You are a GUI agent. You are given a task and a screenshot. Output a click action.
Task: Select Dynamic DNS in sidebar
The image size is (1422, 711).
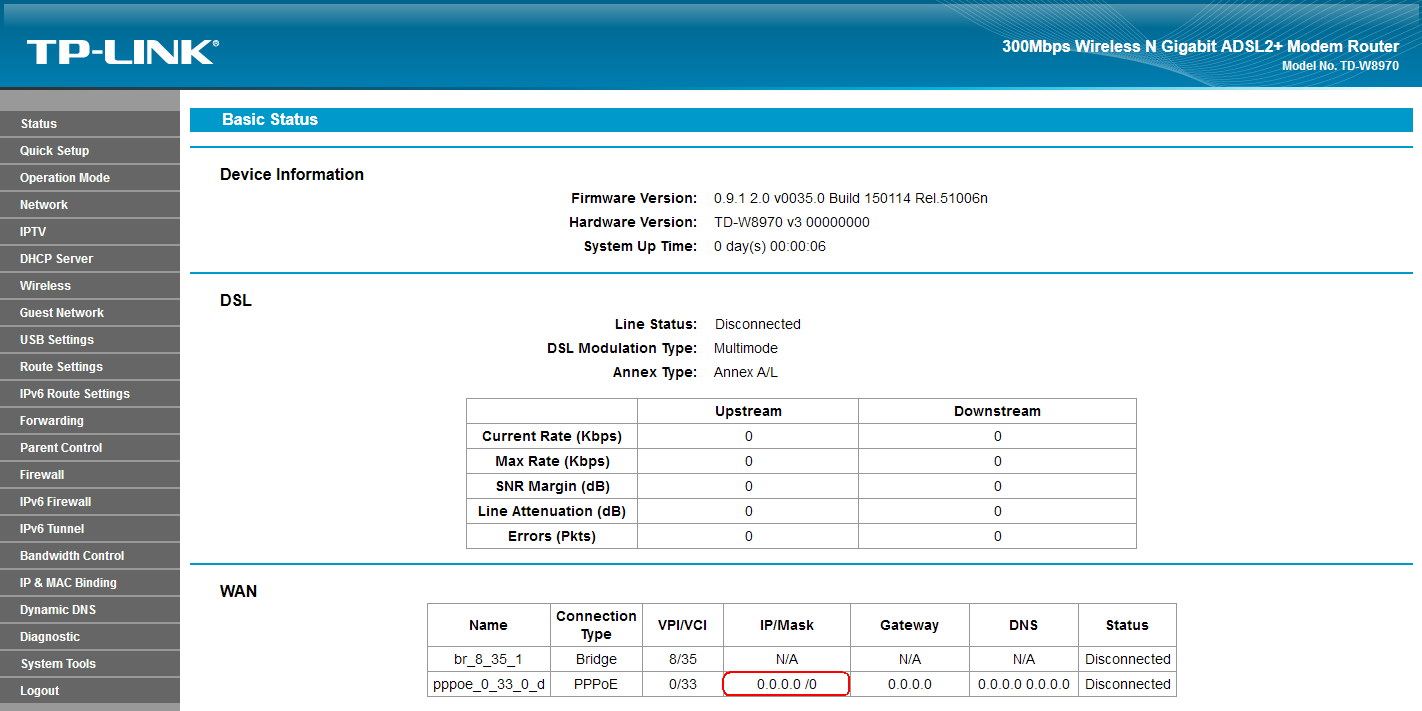tap(90, 610)
